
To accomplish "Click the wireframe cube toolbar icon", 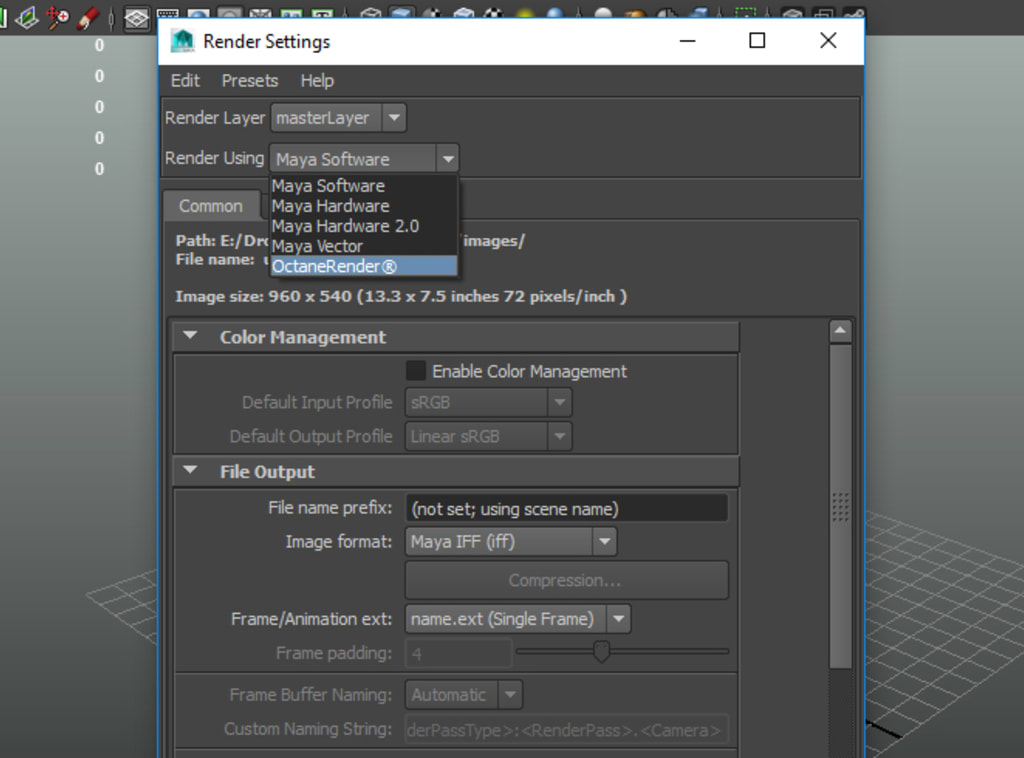I will pos(371,13).
